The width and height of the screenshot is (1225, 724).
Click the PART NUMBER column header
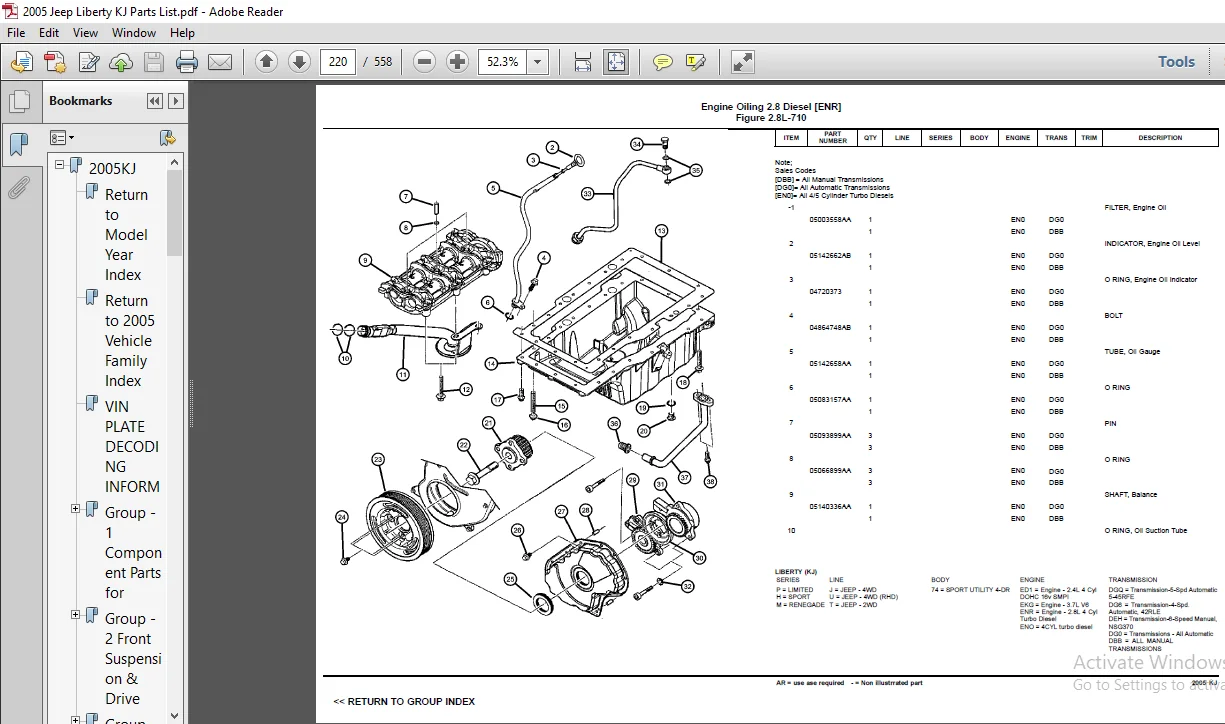click(x=833, y=138)
